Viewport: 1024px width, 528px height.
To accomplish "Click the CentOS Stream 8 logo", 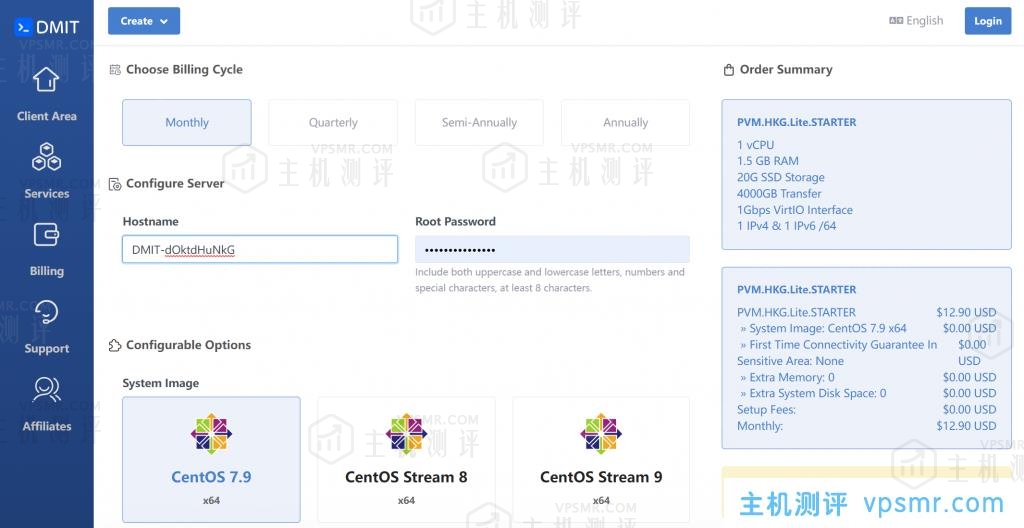I will click(406, 433).
